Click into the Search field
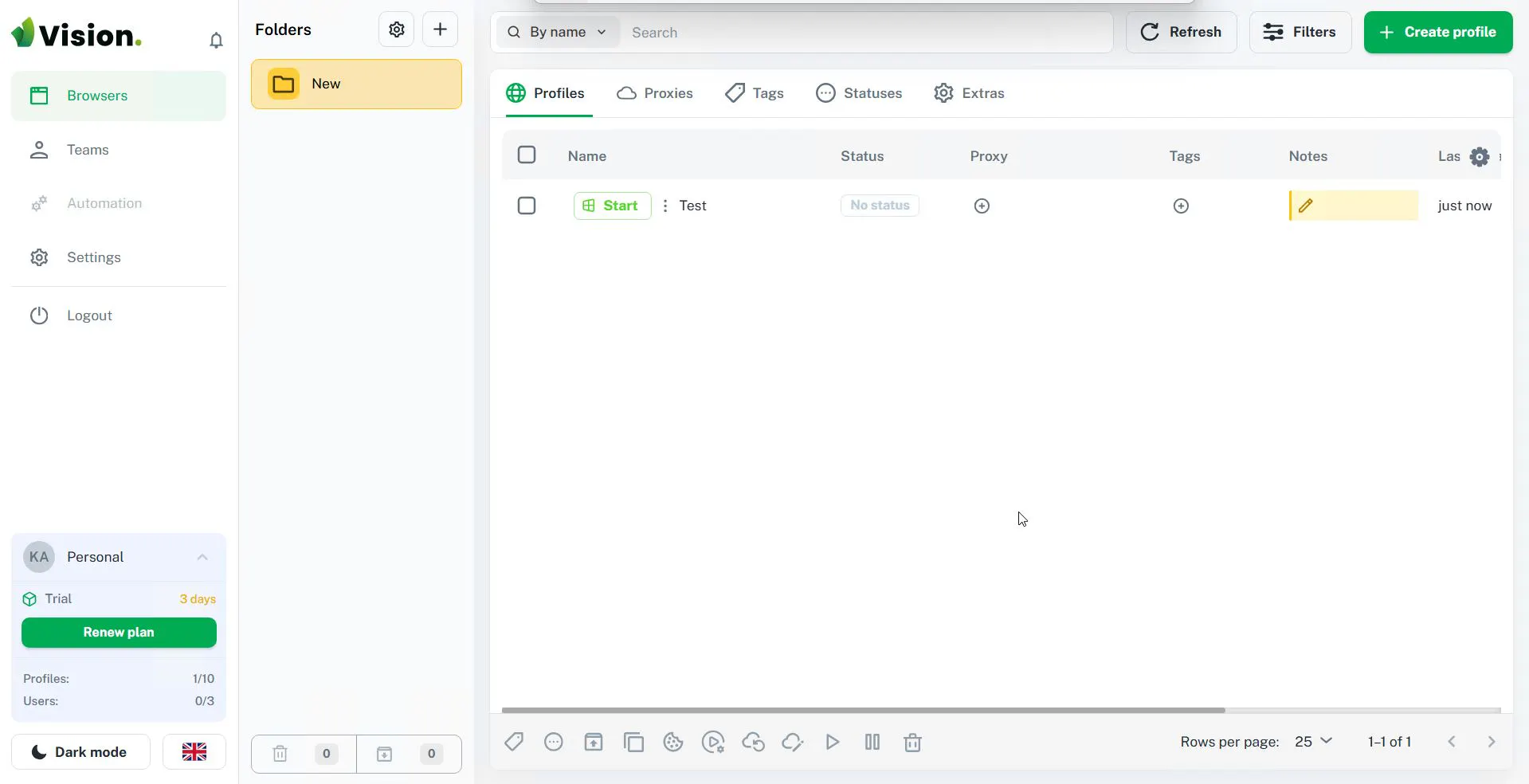 click(x=868, y=33)
